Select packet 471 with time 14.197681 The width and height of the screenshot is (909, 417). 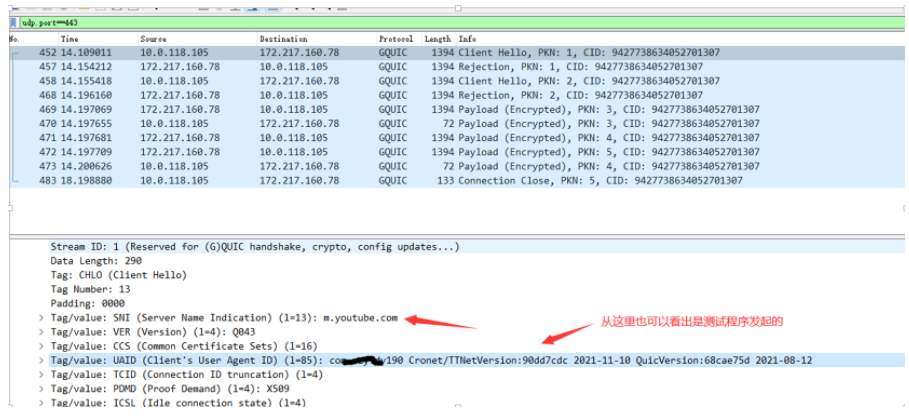(x=457, y=137)
